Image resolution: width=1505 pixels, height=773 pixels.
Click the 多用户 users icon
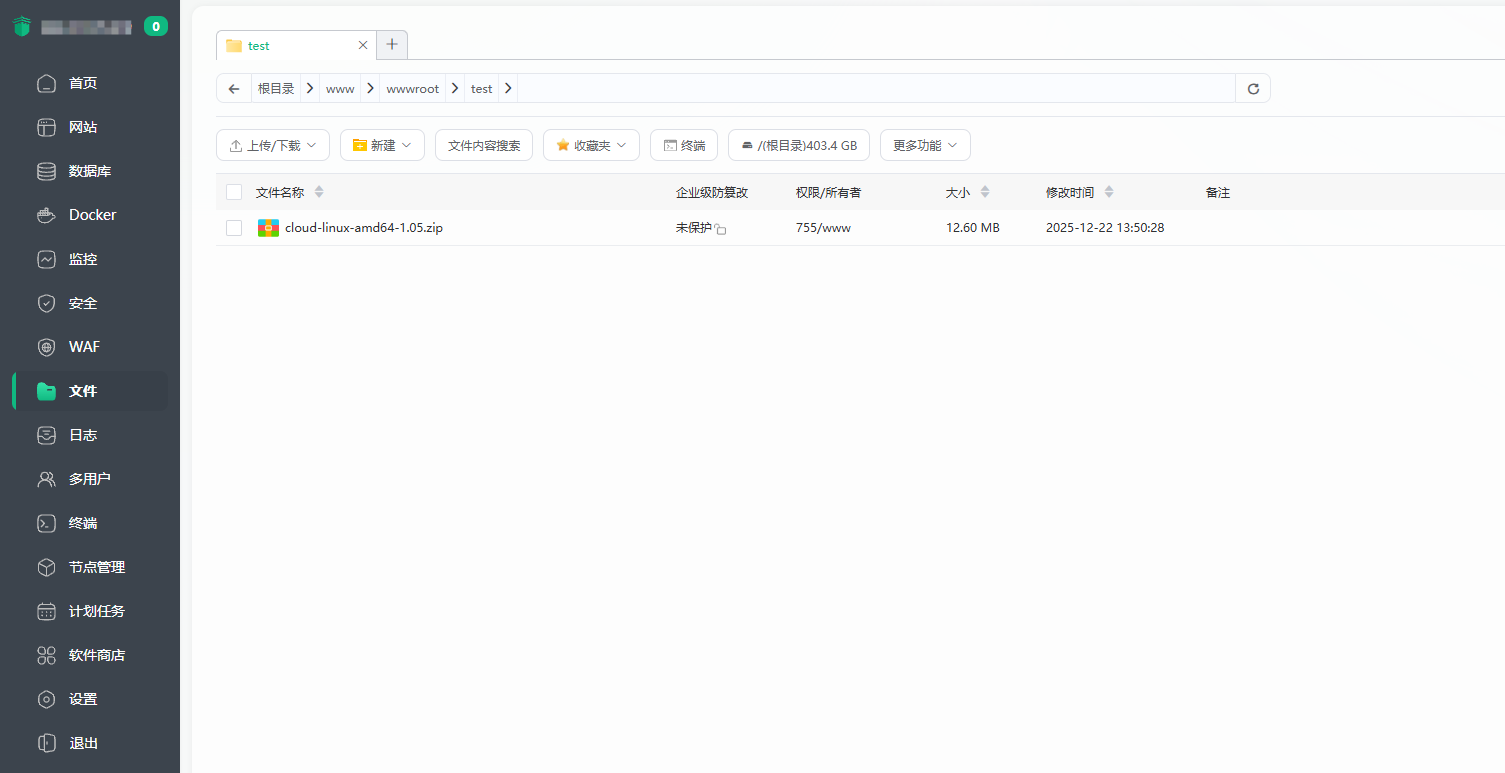point(46,479)
